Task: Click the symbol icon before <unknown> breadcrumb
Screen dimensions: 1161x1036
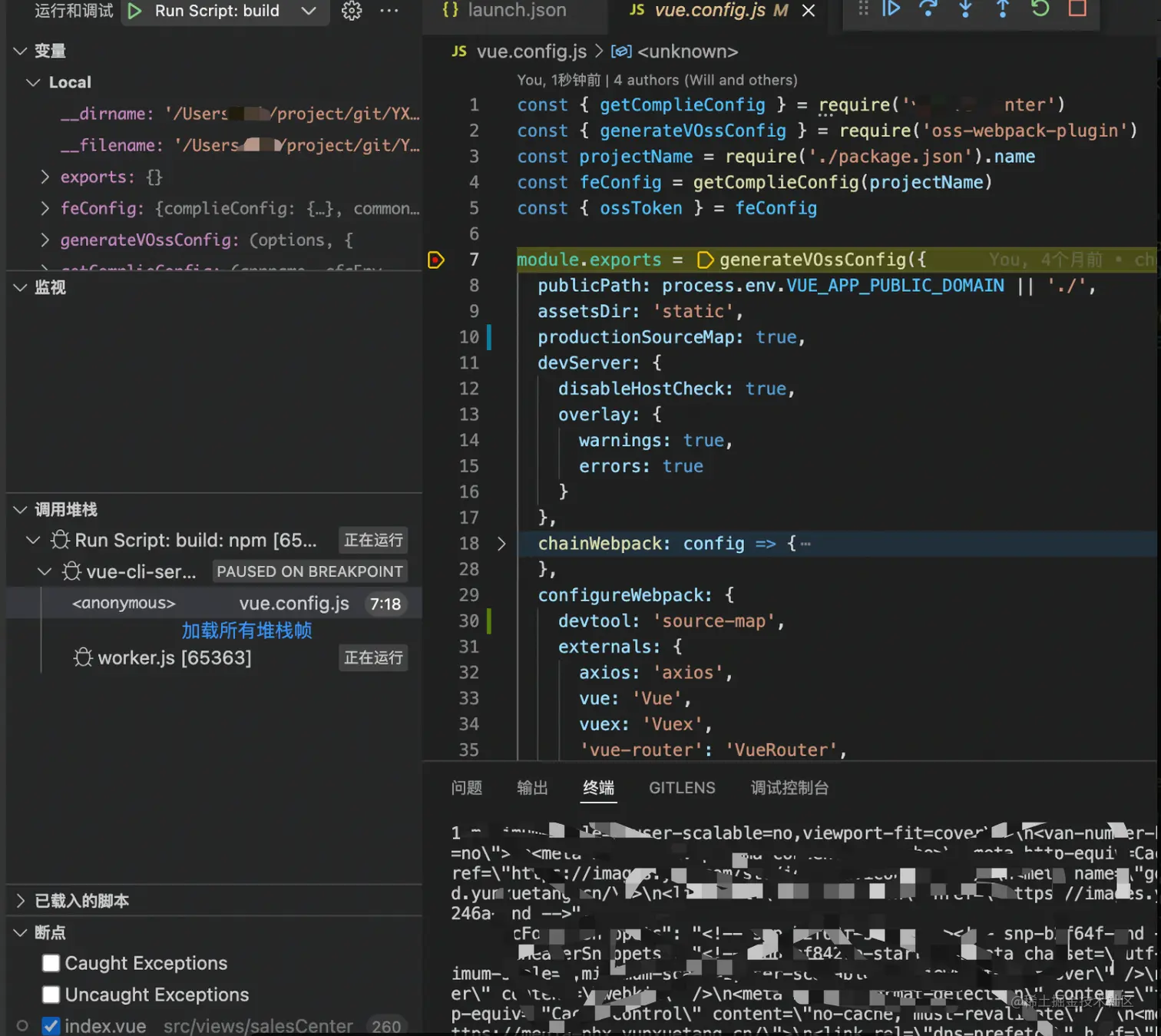Action: [x=621, y=51]
